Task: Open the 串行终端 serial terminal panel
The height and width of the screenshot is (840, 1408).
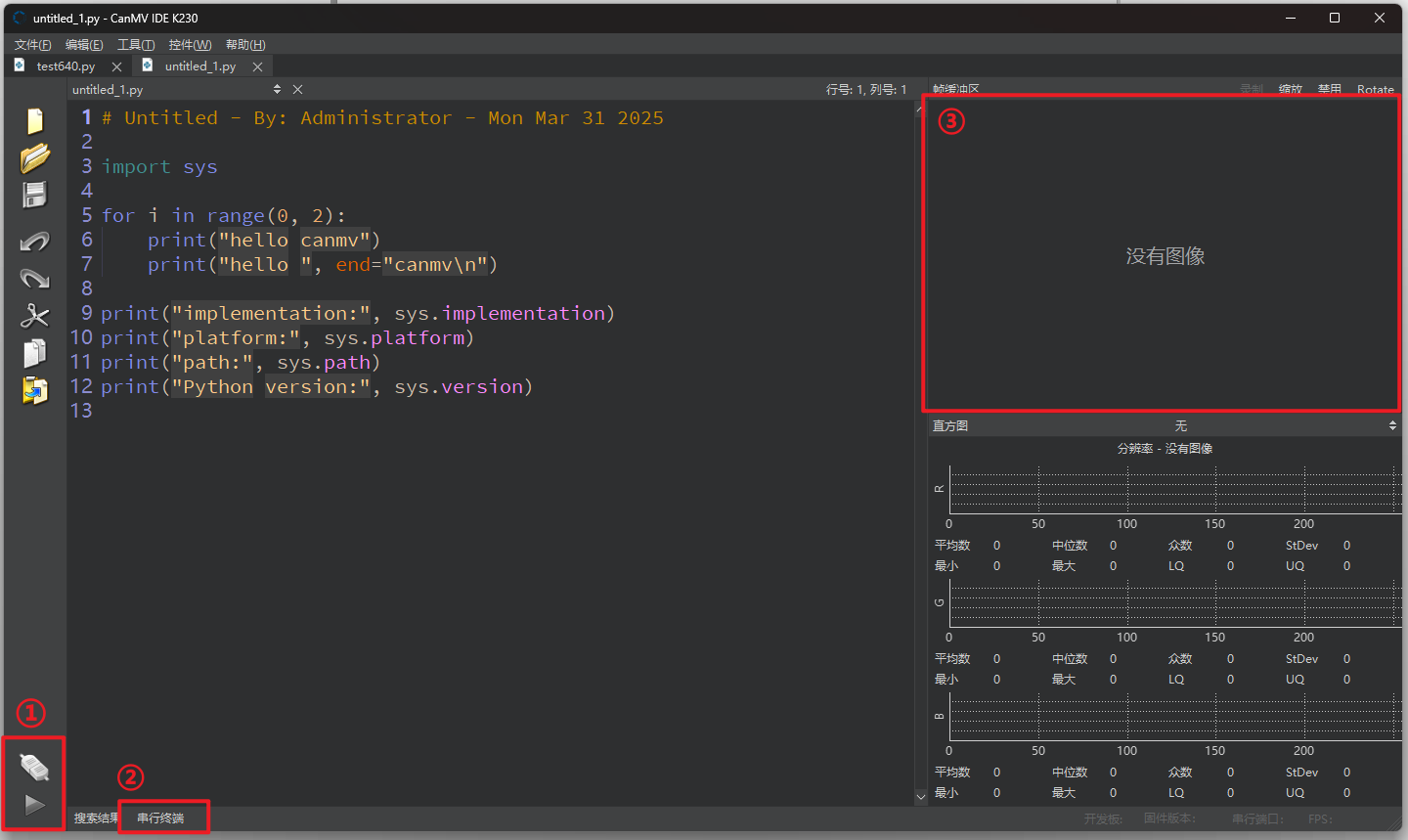Action: point(160,818)
